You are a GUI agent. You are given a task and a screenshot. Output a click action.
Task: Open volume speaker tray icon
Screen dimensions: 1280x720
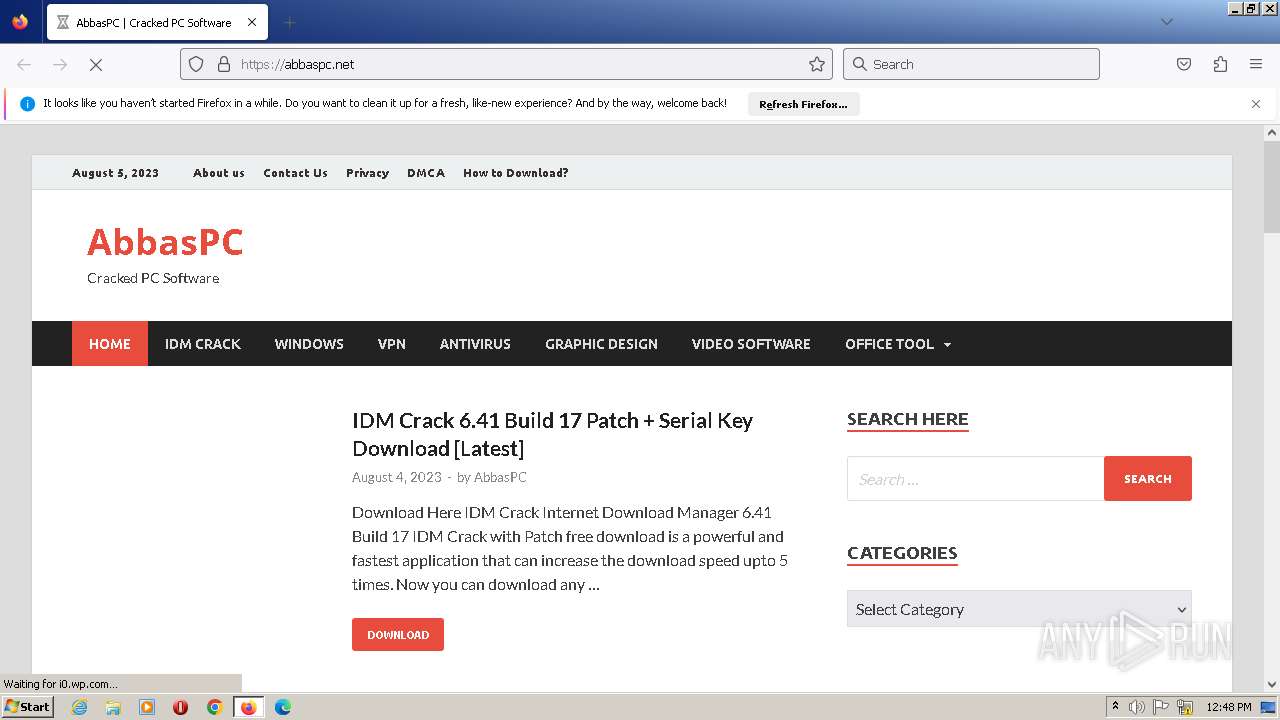point(1137,707)
